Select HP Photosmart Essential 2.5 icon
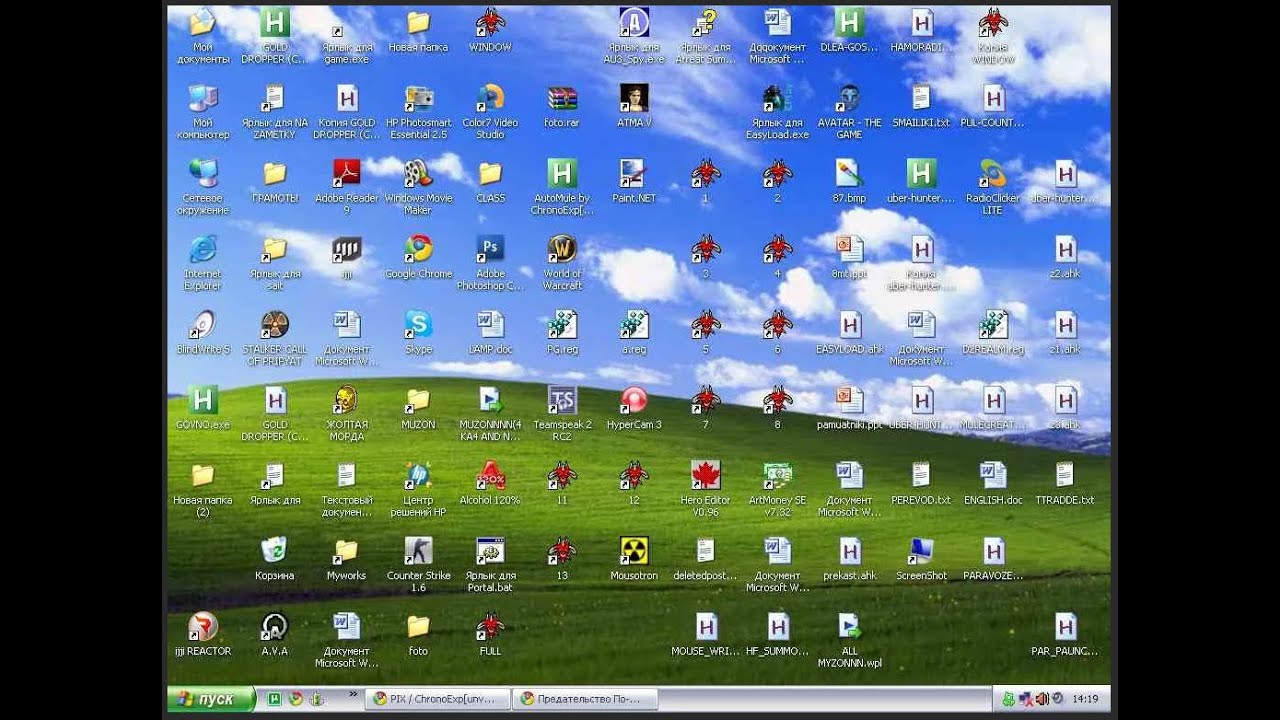Image resolution: width=1280 pixels, height=720 pixels. (x=418, y=111)
